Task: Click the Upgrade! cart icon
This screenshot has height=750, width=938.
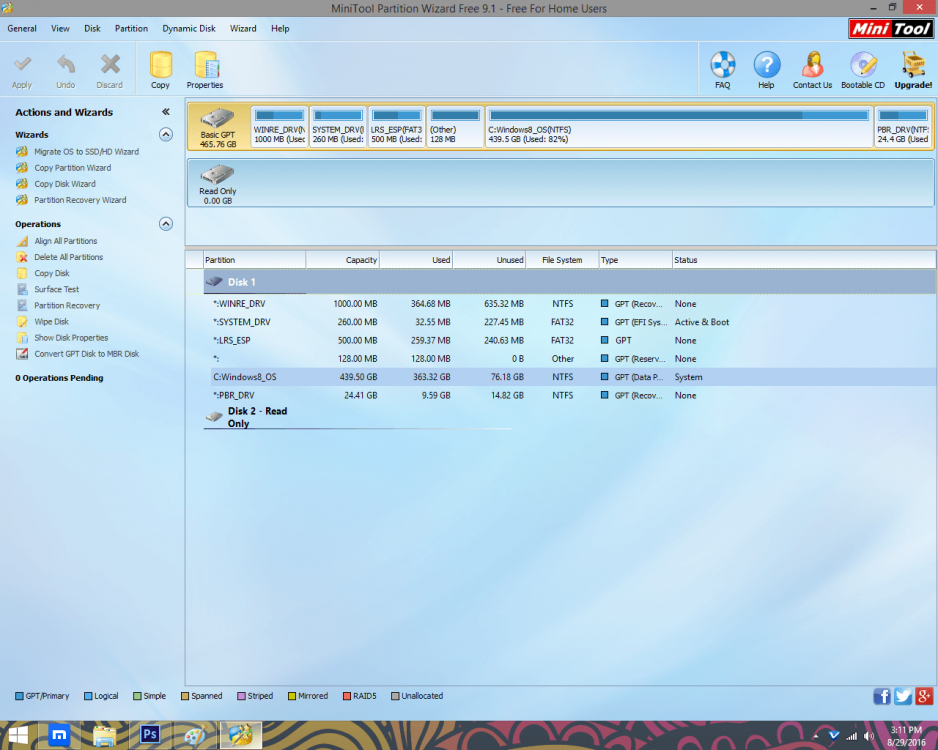Action: click(x=913, y=65)
